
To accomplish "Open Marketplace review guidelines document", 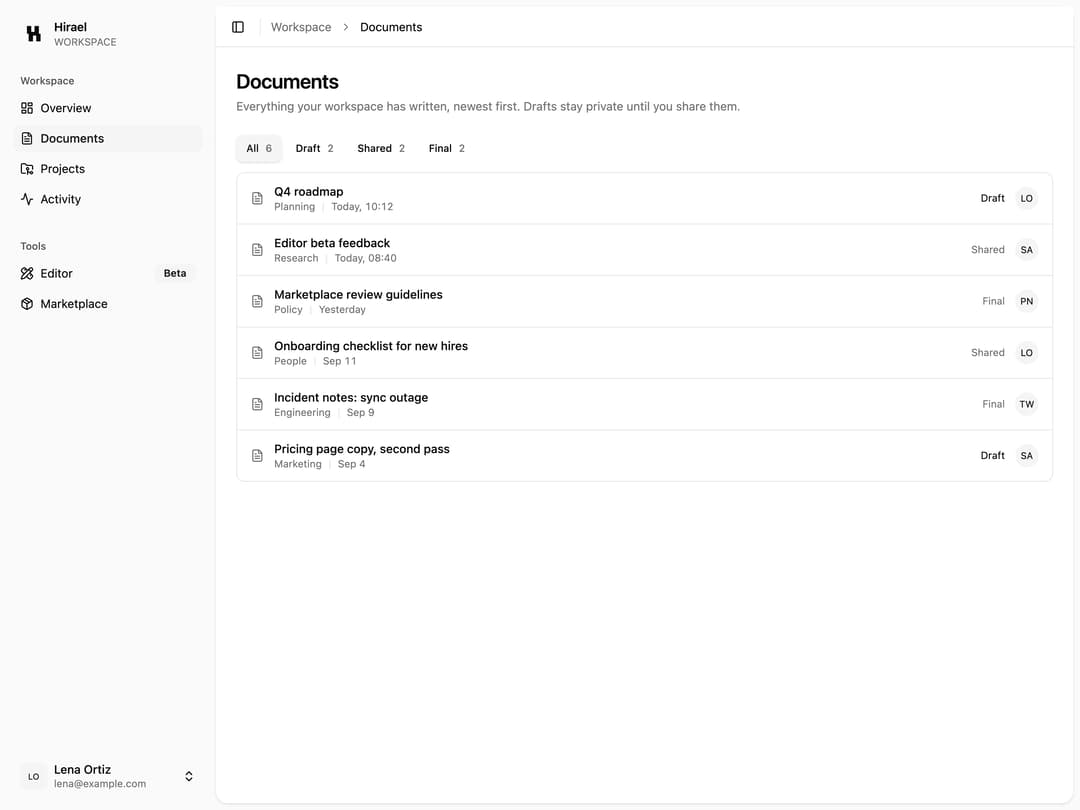I will 644,301.
